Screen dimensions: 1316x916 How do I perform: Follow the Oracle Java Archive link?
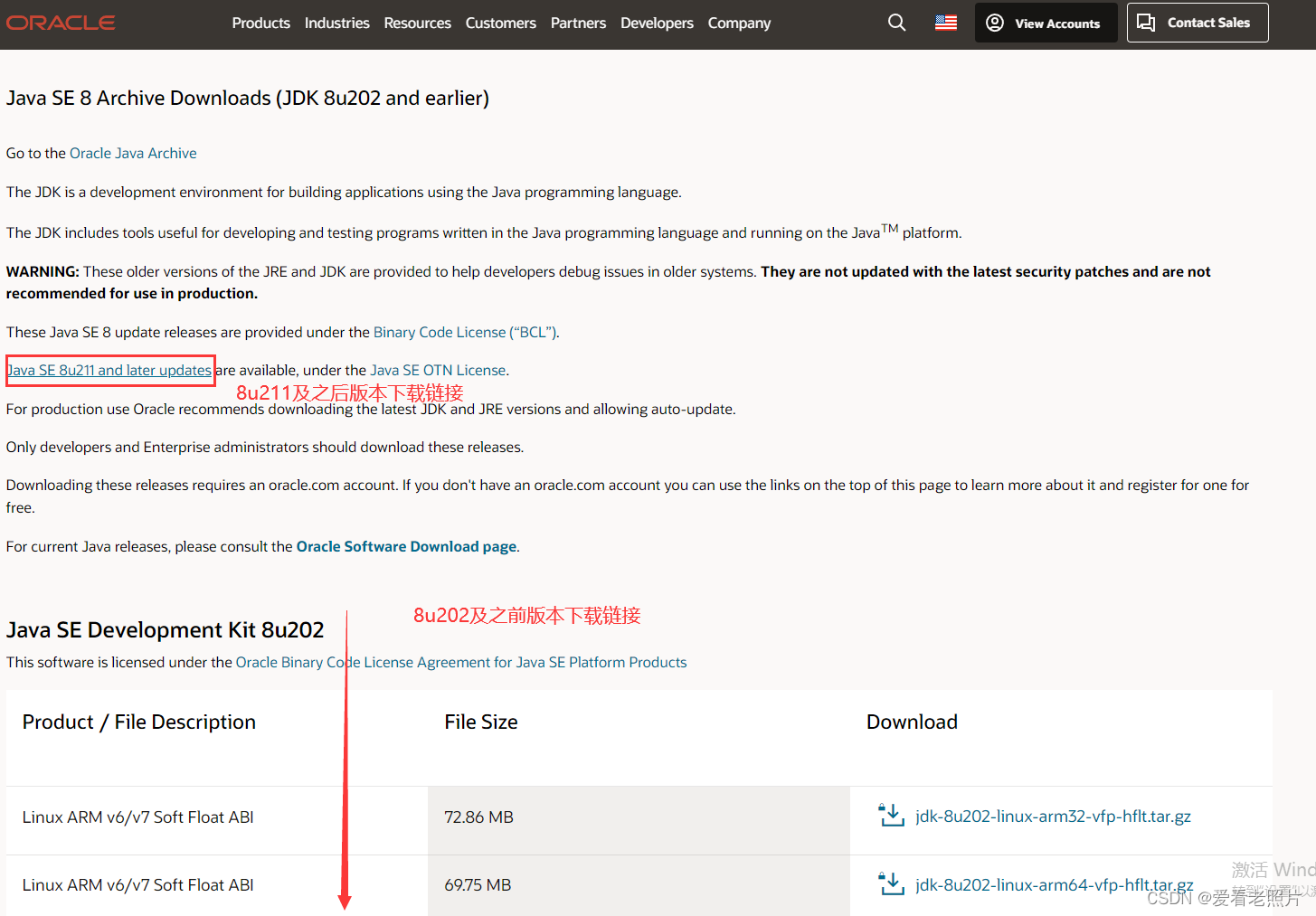pos(133,153)
